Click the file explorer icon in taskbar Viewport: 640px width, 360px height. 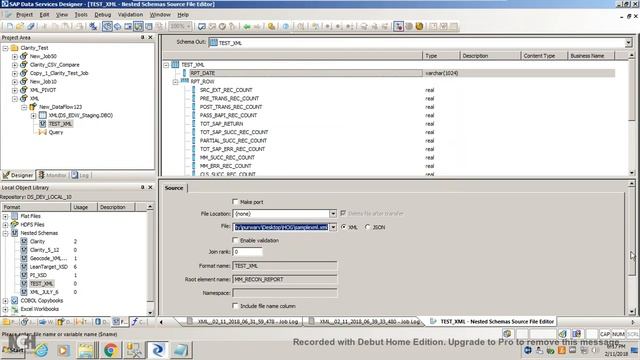[x=87, y=350]
